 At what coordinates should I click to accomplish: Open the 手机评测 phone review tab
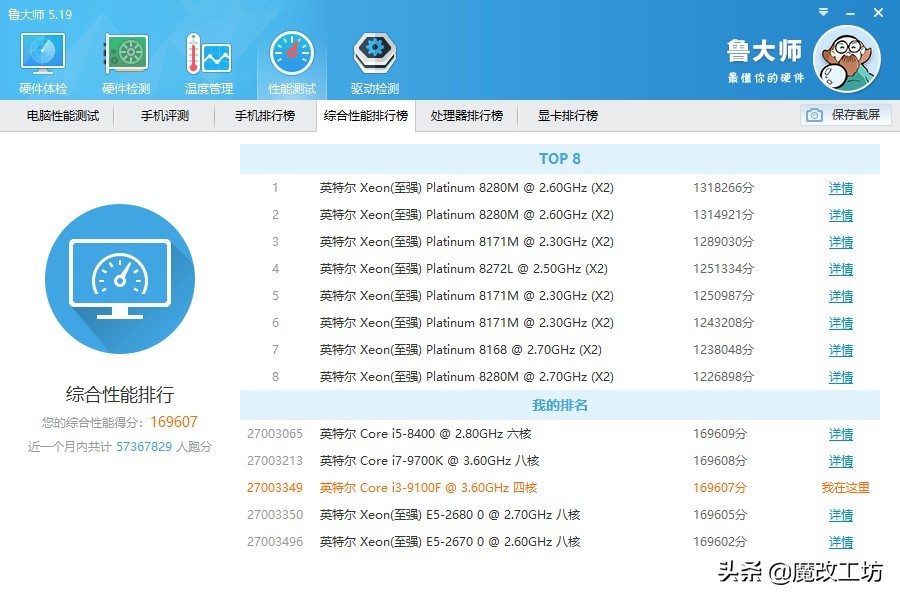[167, 116]
